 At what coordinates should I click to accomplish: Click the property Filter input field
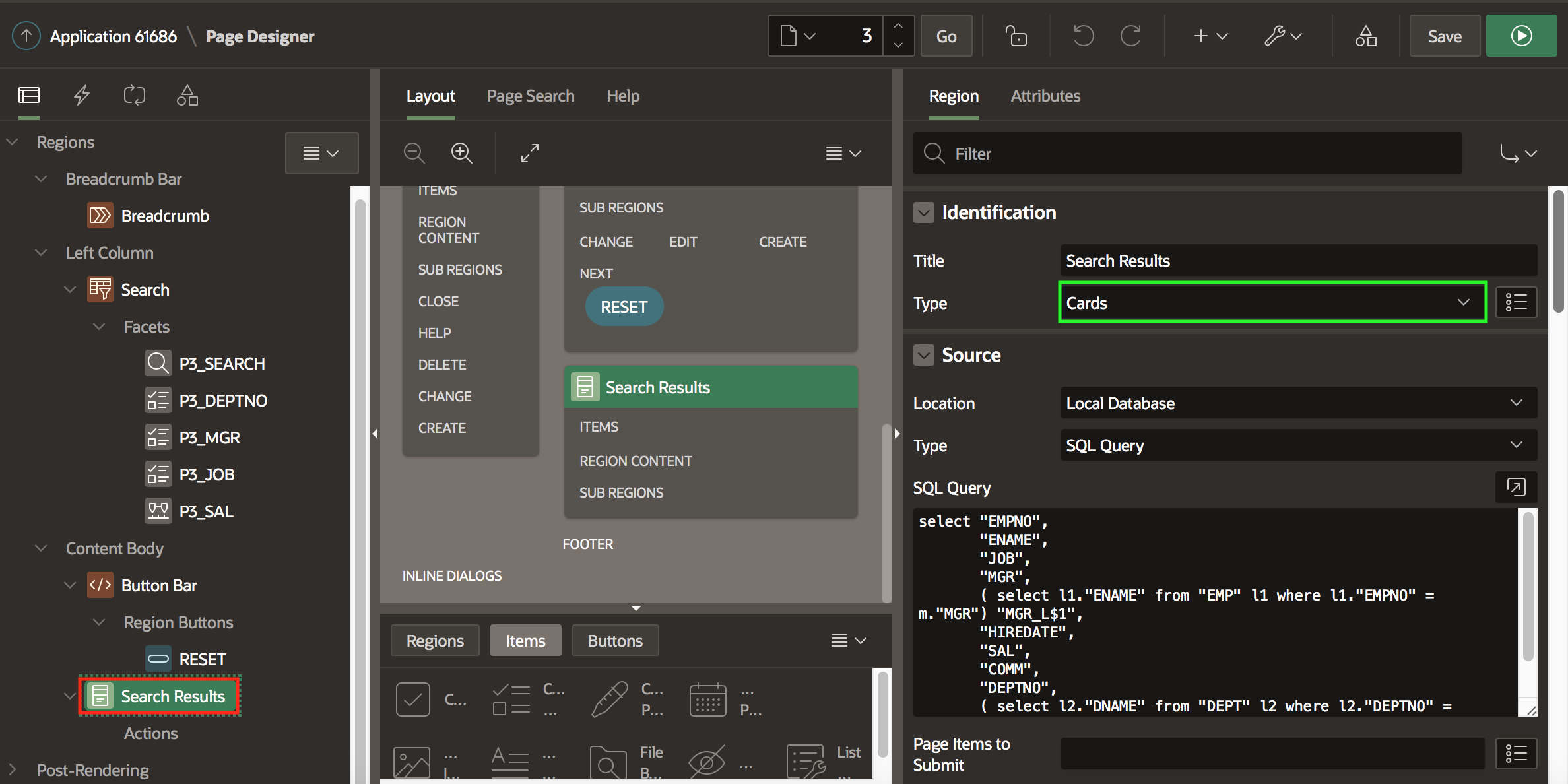[1188, 154]
